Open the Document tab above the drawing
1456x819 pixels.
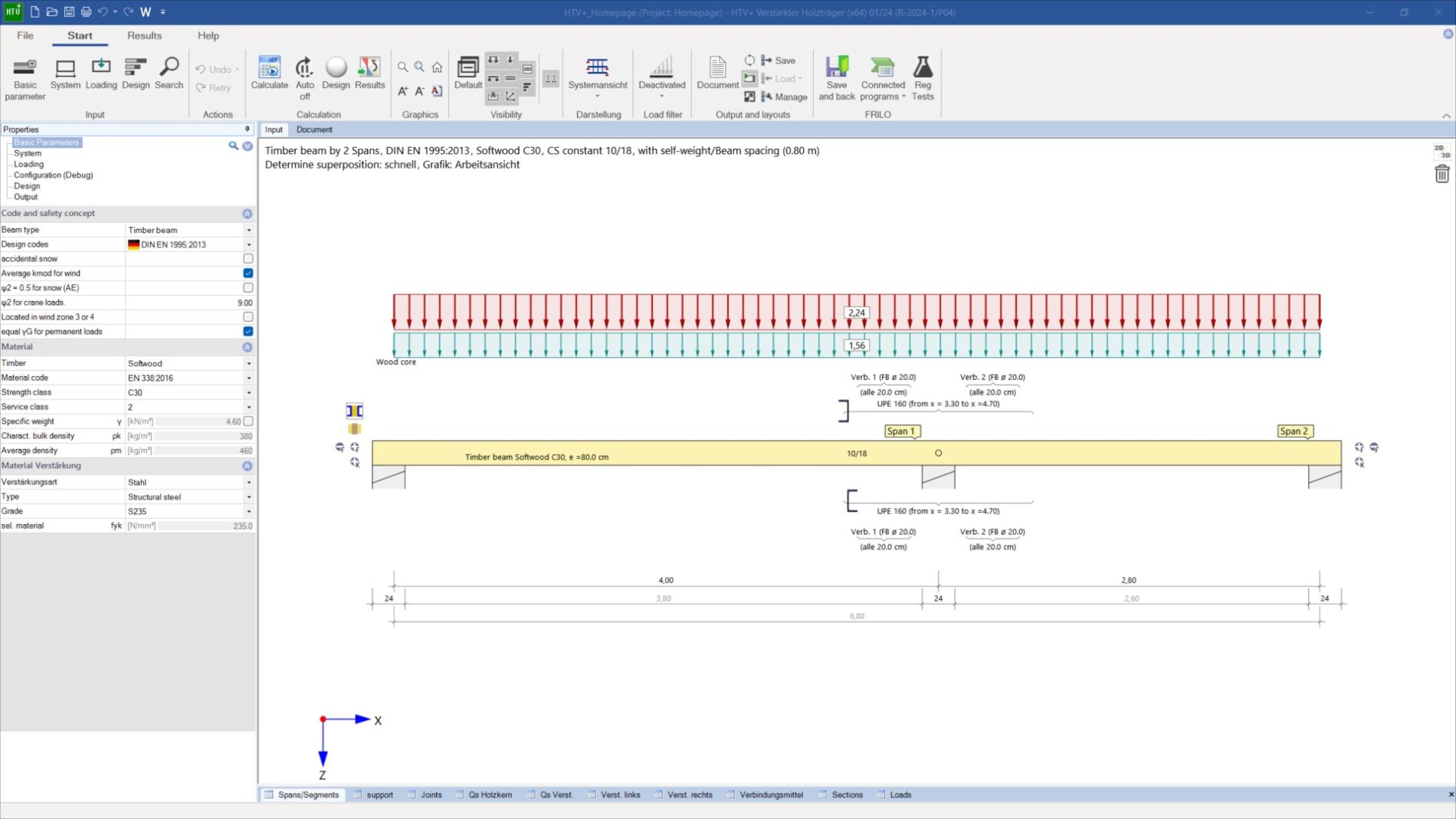[x=314, y=129]
